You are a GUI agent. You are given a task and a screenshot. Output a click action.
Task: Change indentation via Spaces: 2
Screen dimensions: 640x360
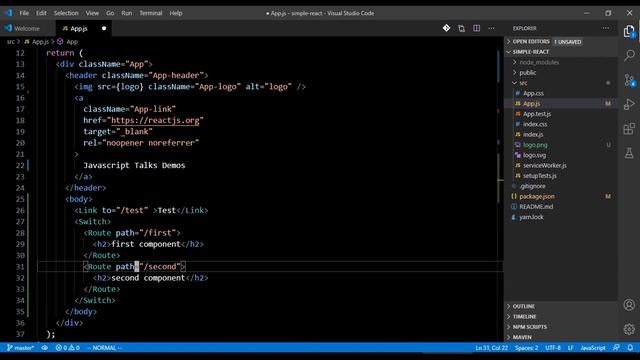click(526, 348)
